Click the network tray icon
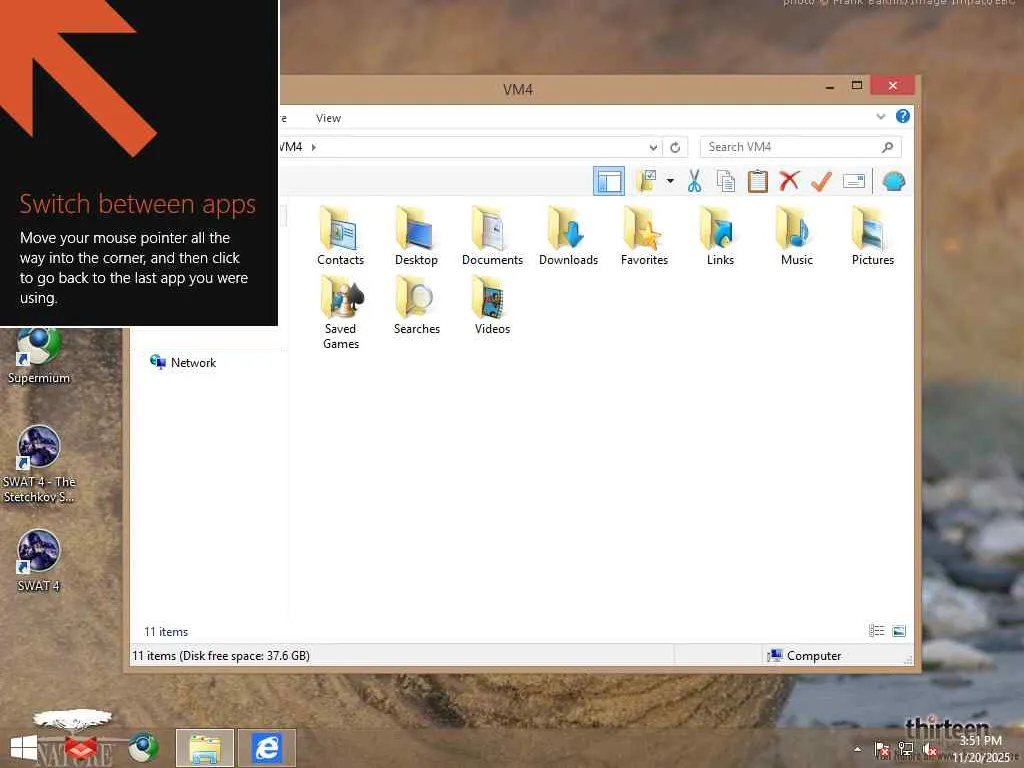Screen dimensions: 1024x768 tap(906, 749)
